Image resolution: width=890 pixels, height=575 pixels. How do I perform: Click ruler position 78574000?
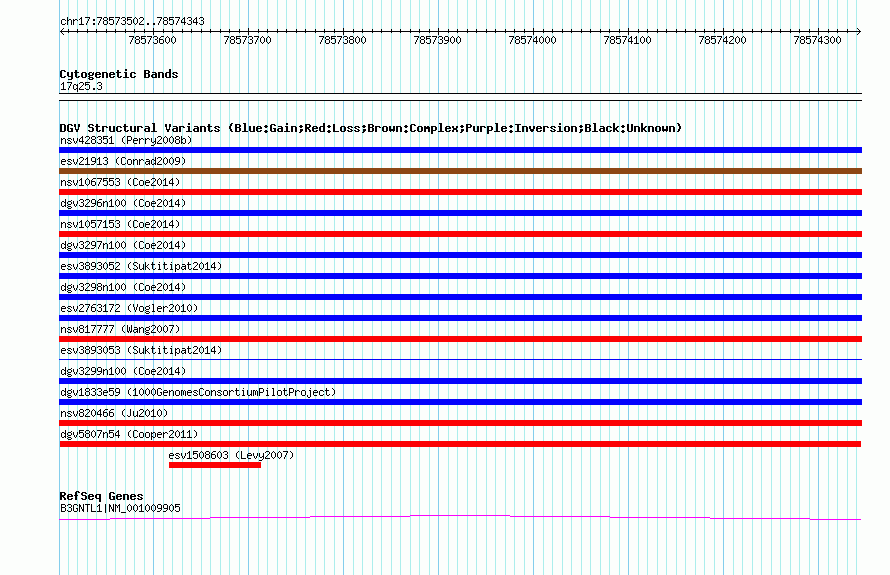coord(532,40)
